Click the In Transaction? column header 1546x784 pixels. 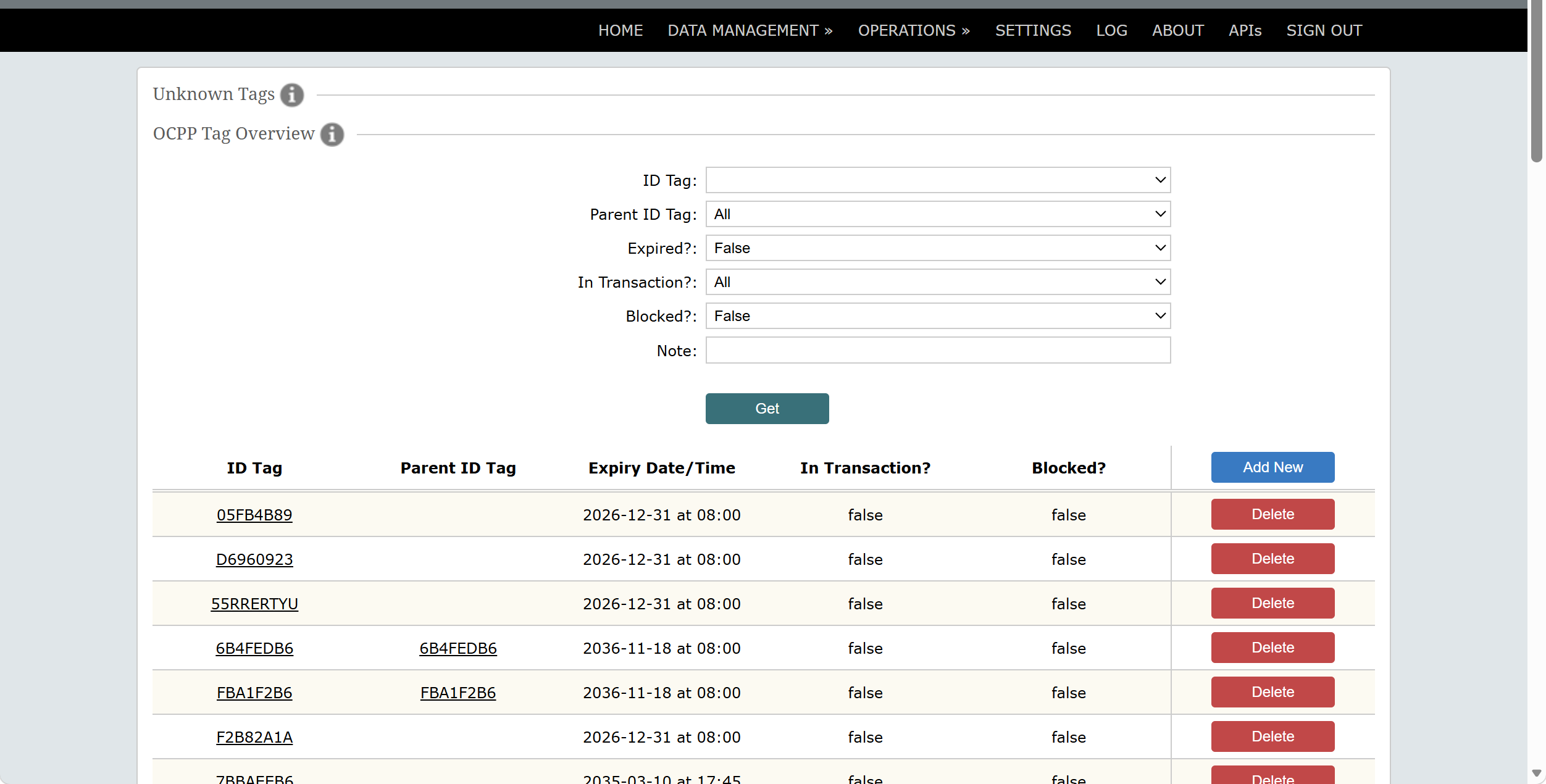865,468
